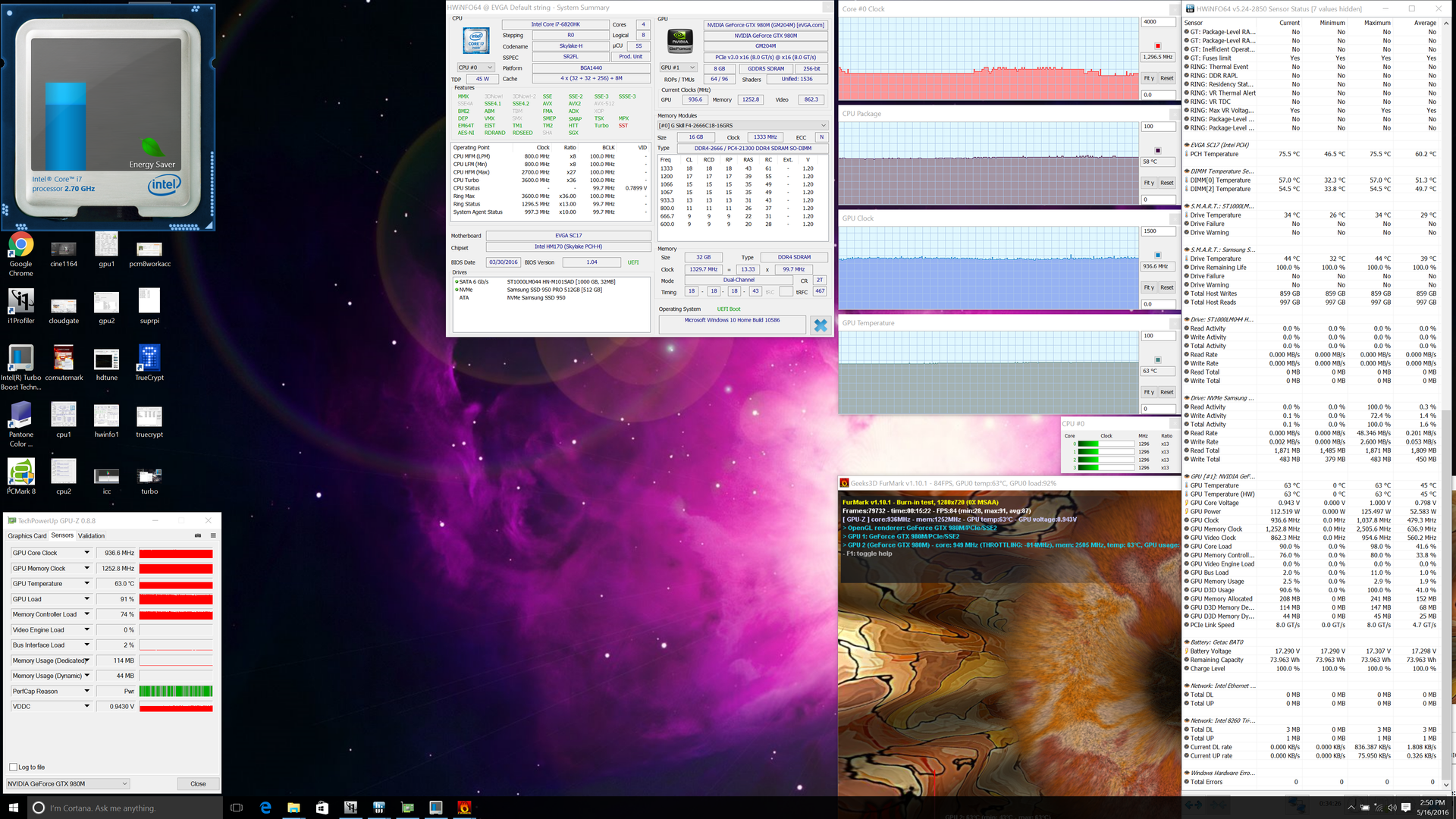Open the TrueCrypt desktop icon

click(x=149, y=359)
